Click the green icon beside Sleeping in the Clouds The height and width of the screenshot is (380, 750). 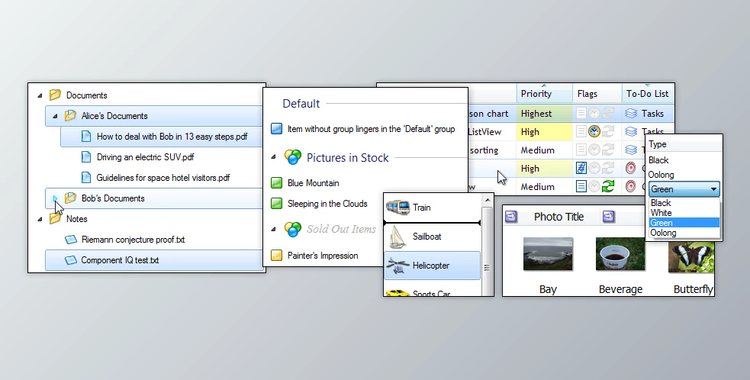(276, 203)
